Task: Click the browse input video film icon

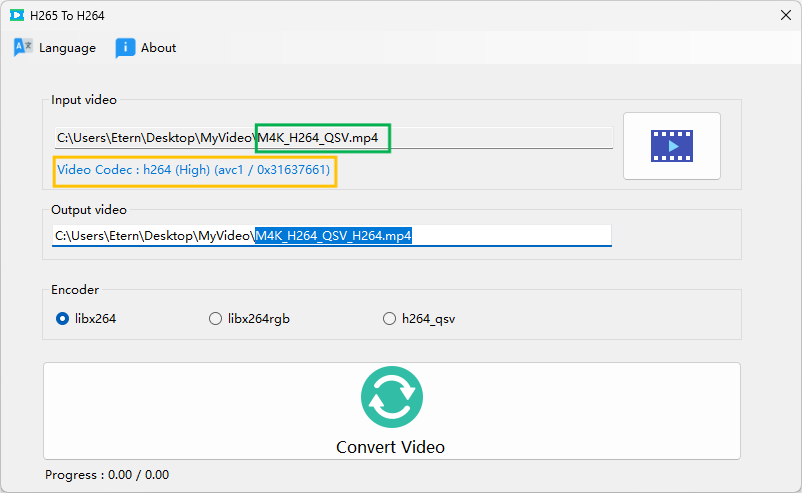Action: (x=672, y=146)
